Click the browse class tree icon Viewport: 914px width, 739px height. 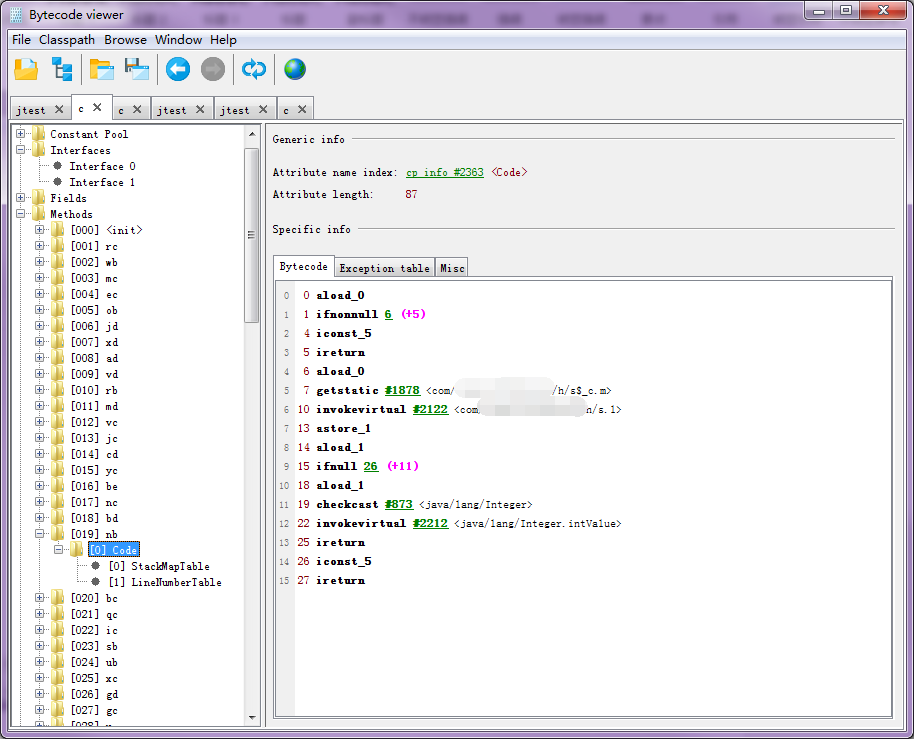coord(62,69)
